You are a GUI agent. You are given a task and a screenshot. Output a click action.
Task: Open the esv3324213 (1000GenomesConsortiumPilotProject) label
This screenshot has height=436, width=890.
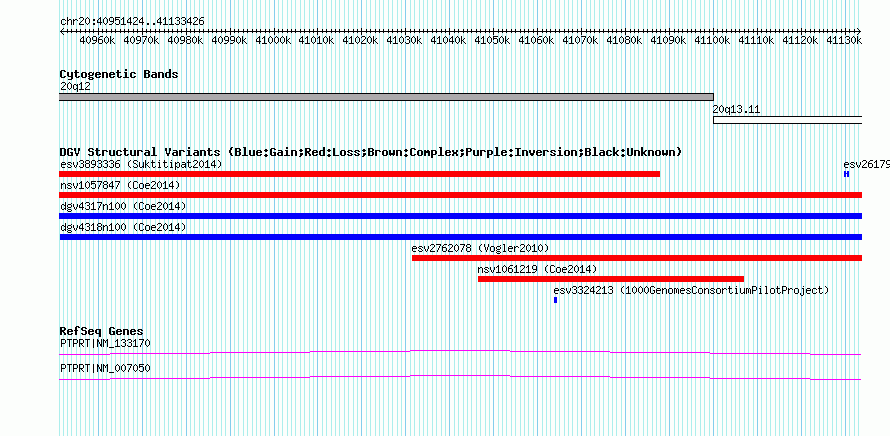[x=691, y=291]
